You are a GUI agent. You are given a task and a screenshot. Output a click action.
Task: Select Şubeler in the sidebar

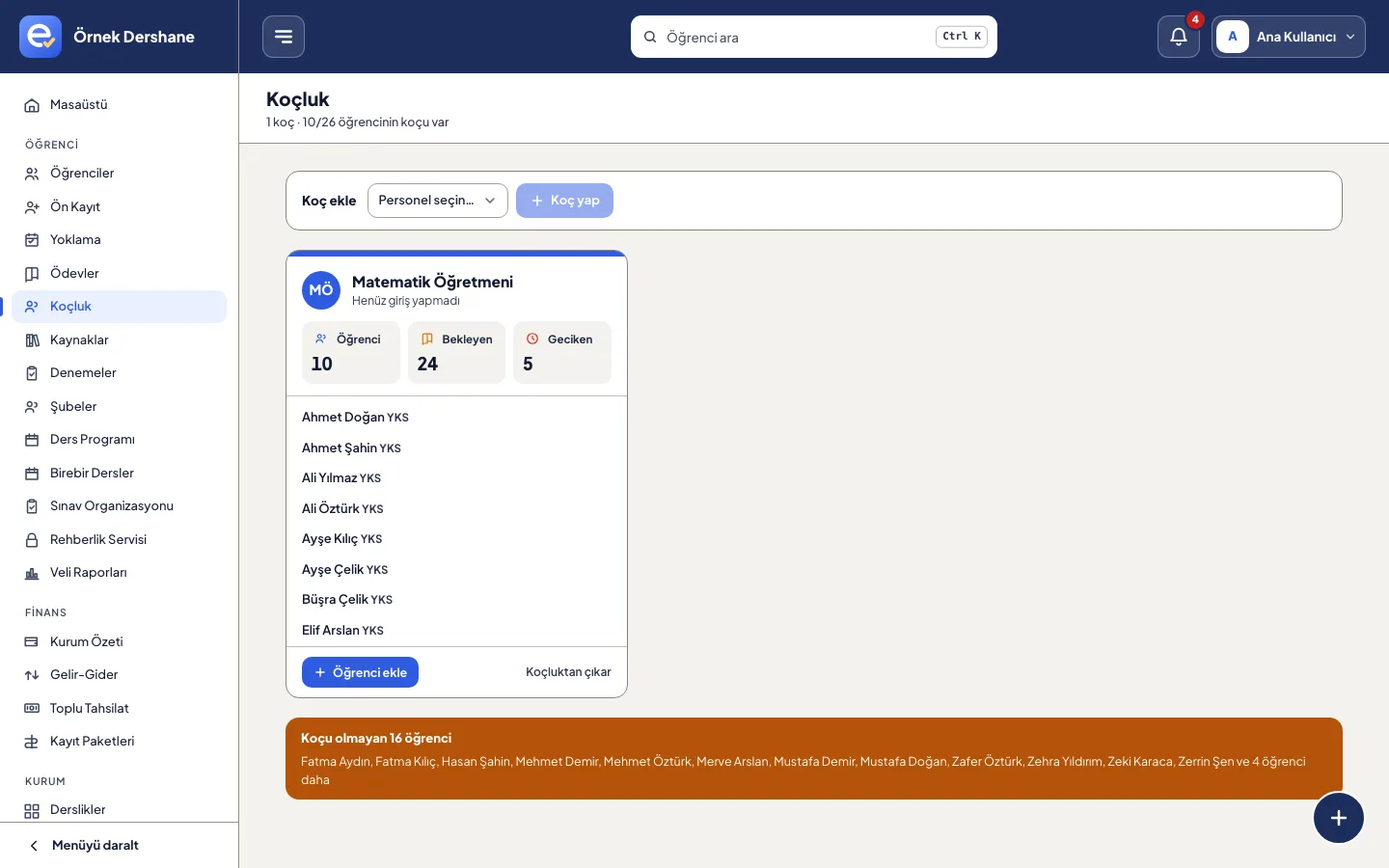[120, 407]
